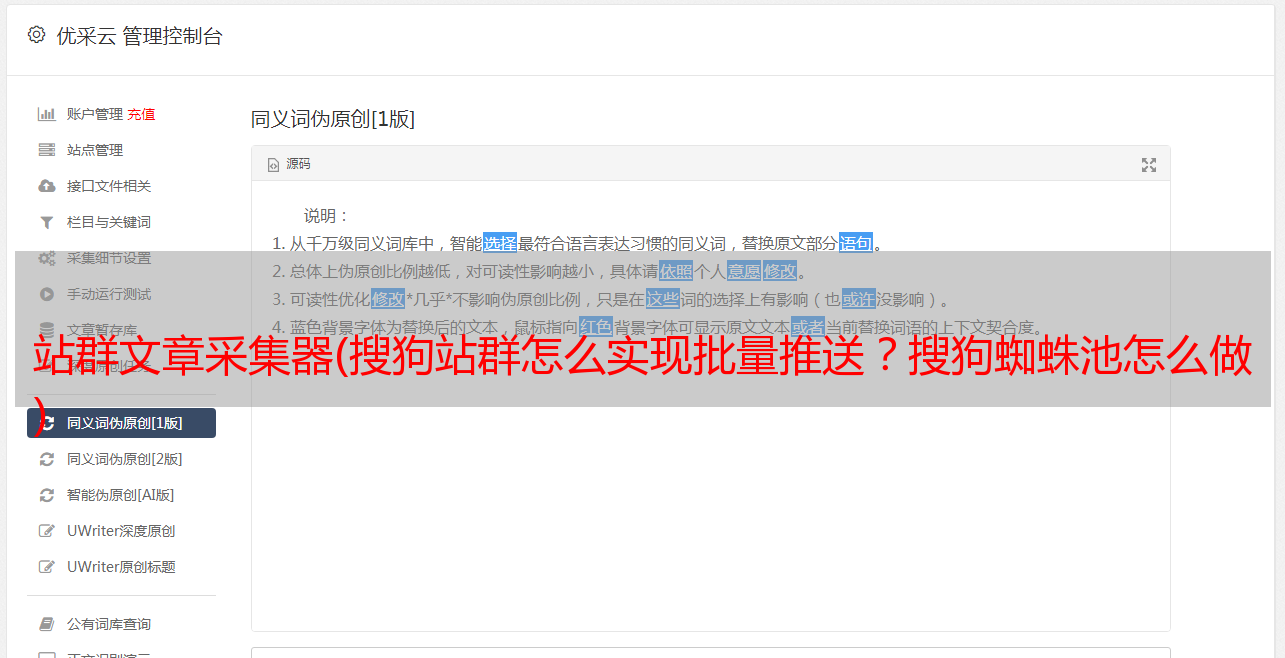The height and width of the screenshot is (658, 1285).
Task: Open the 站点管理 menu entry
Action: [121, 150]
